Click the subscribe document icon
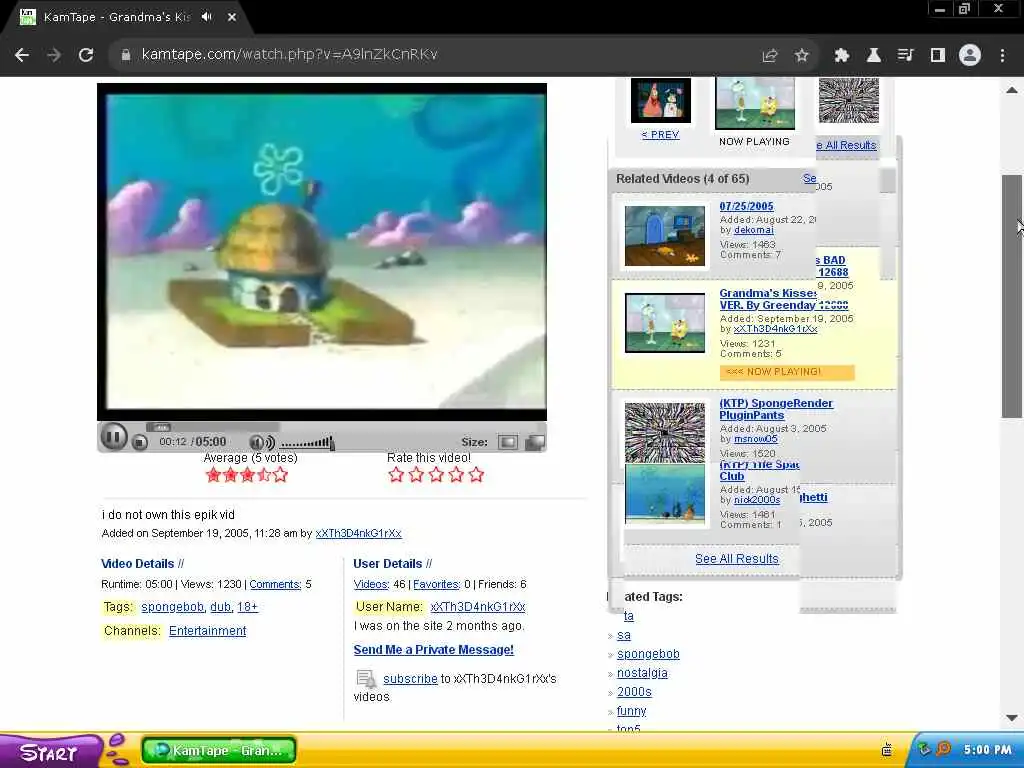Image resolution: width=1024 pixels, height=768 pixels. 366,679
